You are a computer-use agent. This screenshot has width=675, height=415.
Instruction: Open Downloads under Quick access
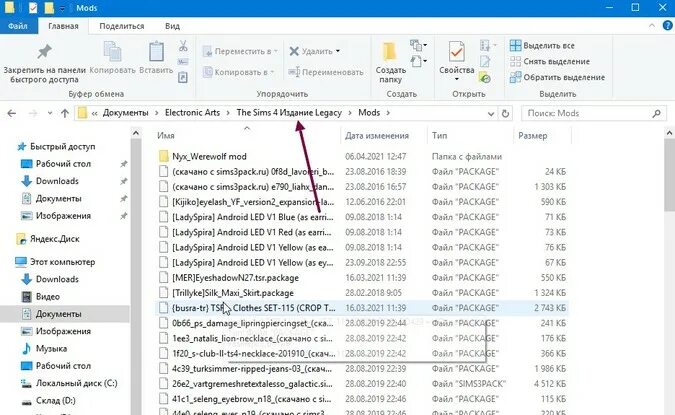point(57,181)
